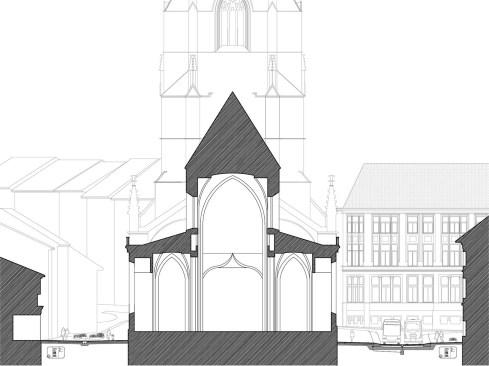Select the right bus on the street
Viewport: 489px width, 366px height.
[x=413, y=330]
